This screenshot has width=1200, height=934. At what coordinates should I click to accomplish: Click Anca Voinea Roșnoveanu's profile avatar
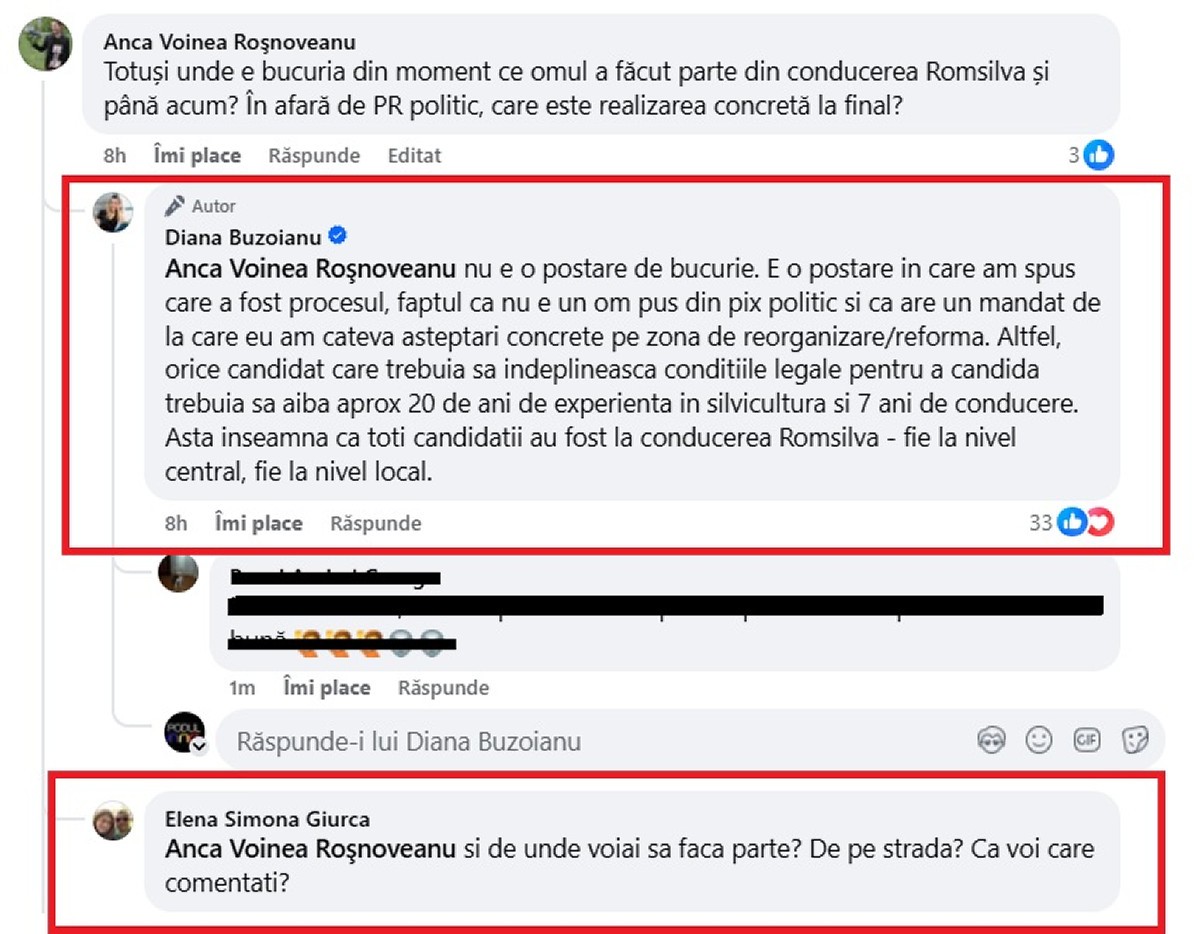click(46, 43)
